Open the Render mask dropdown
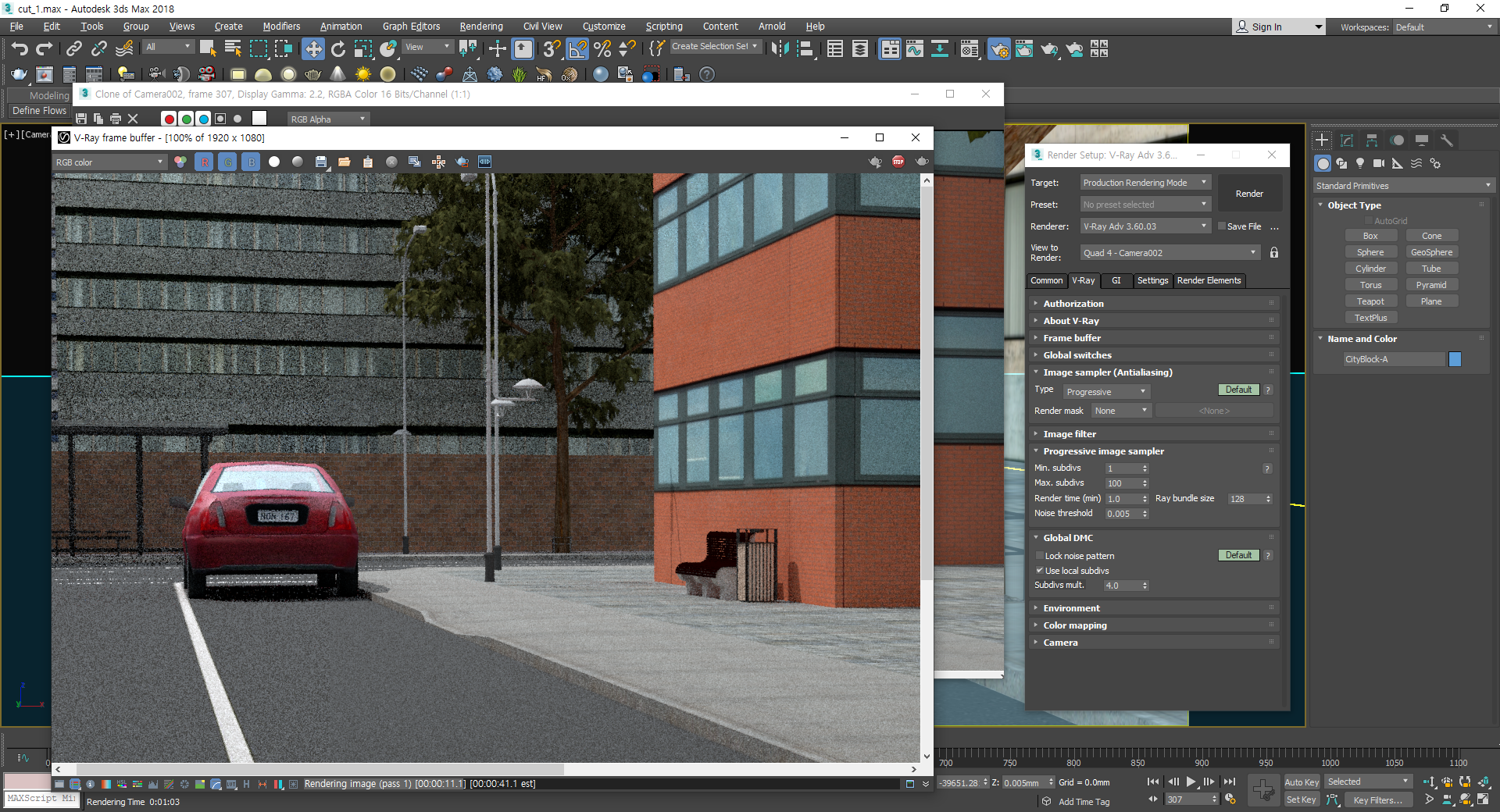This screenshot has width=1500, height=812. pos(1121,411)
